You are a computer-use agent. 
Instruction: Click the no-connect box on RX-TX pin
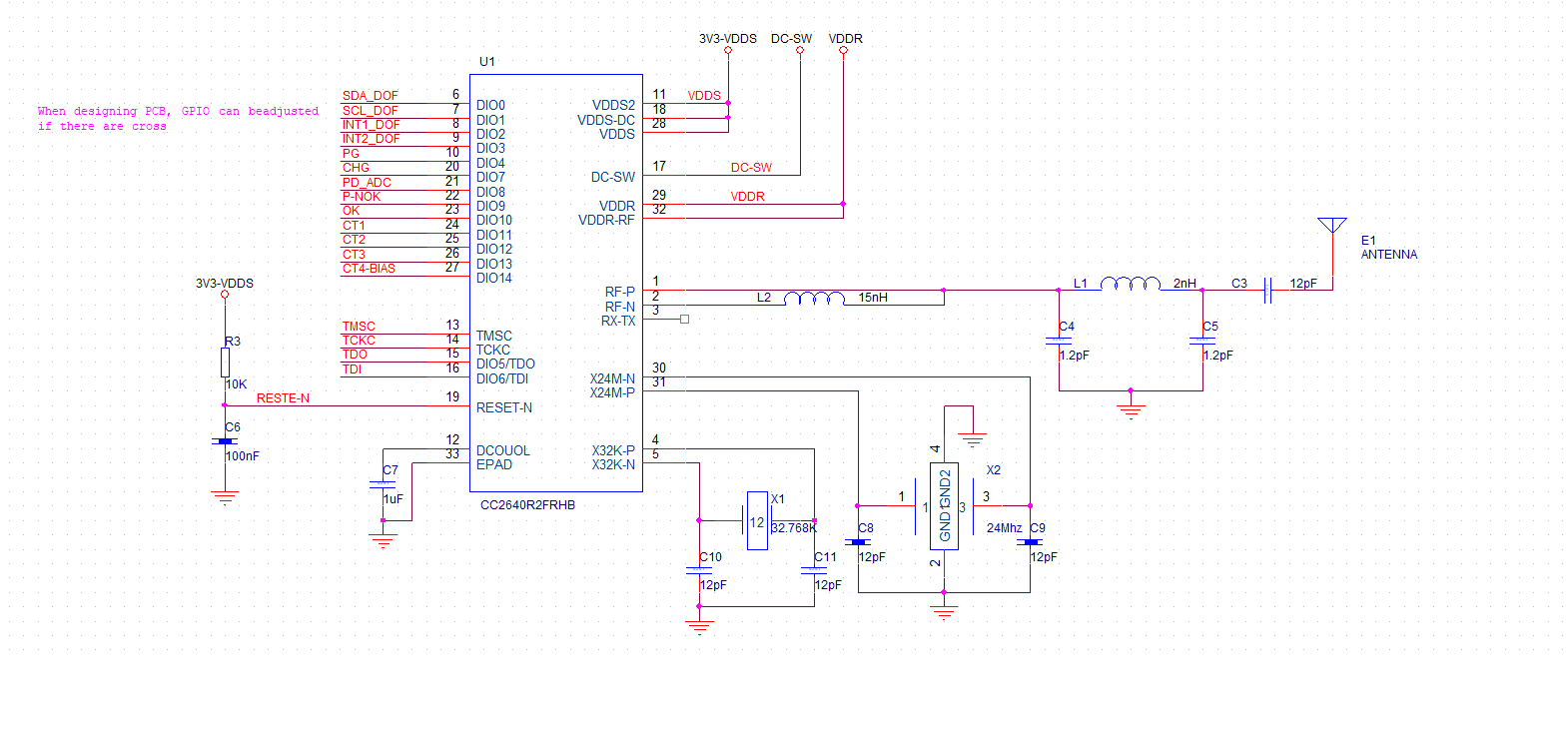(x=684, y=320)
